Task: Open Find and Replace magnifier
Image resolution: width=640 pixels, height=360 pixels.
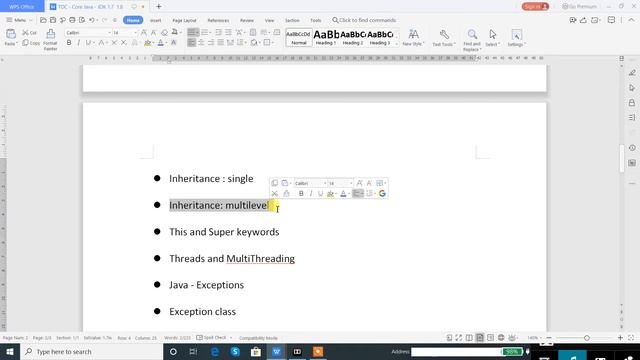Action: click(472, 35)
